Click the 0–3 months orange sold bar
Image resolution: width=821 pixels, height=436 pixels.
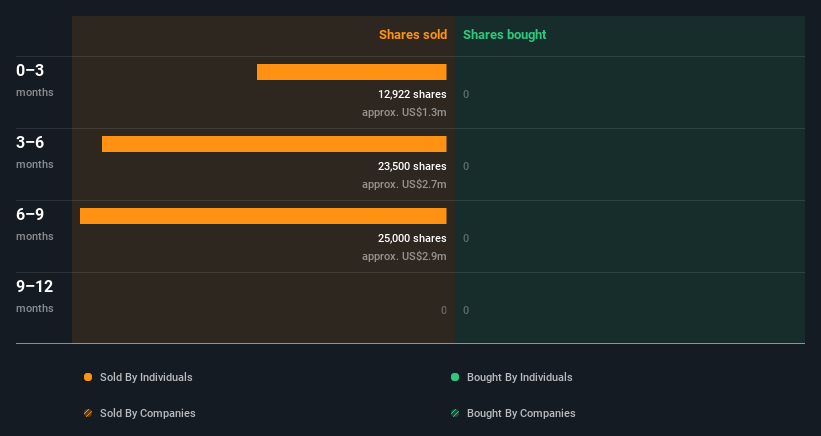pos(352,72)
